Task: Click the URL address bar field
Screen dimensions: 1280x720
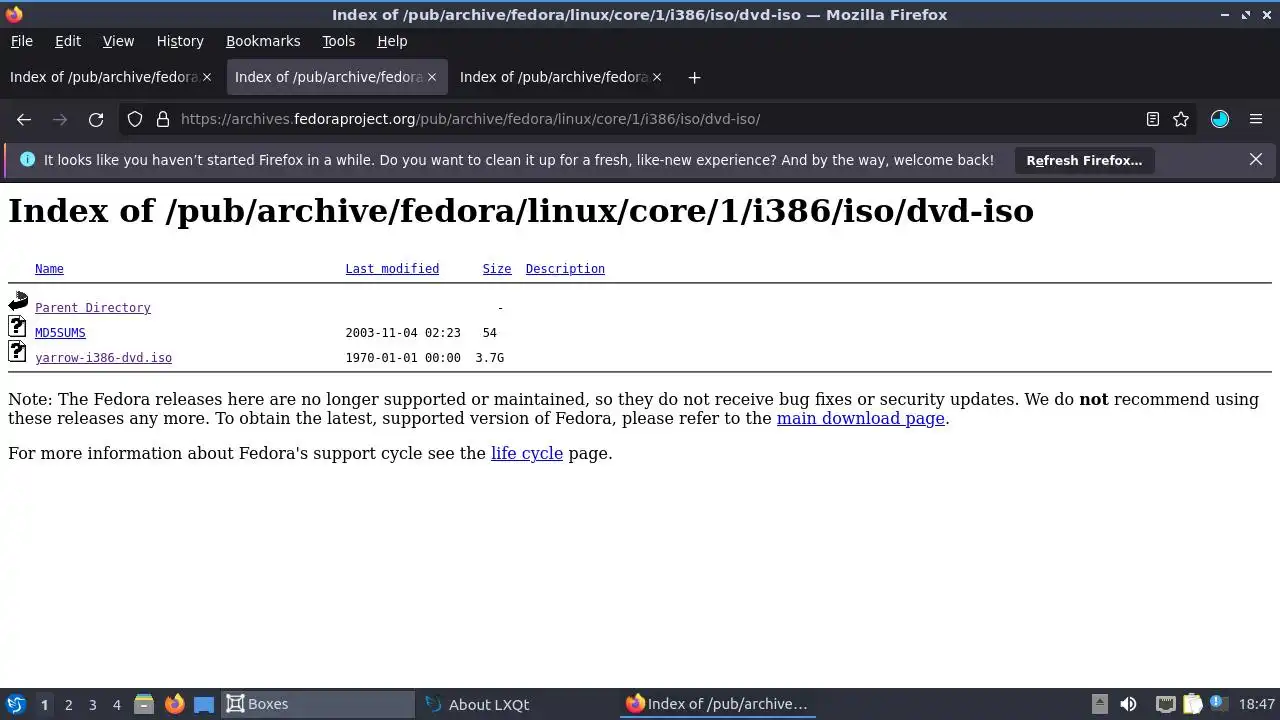Action: [655, 119]
